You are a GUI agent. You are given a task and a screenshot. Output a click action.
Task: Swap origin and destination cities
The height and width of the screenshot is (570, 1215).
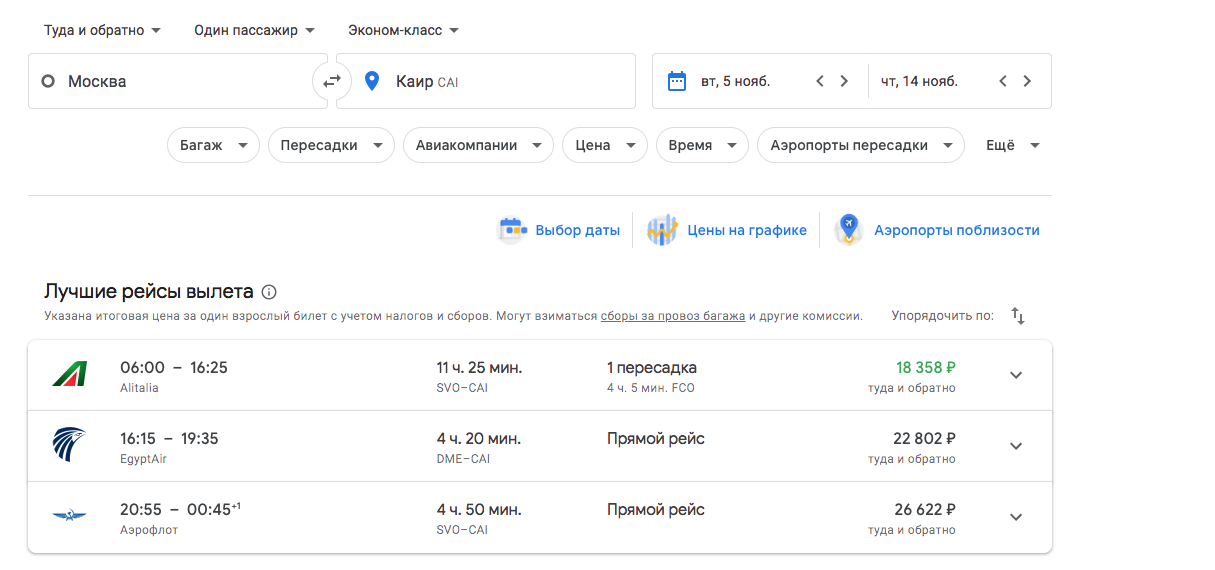pyautogui.click(x=332, y=81)
